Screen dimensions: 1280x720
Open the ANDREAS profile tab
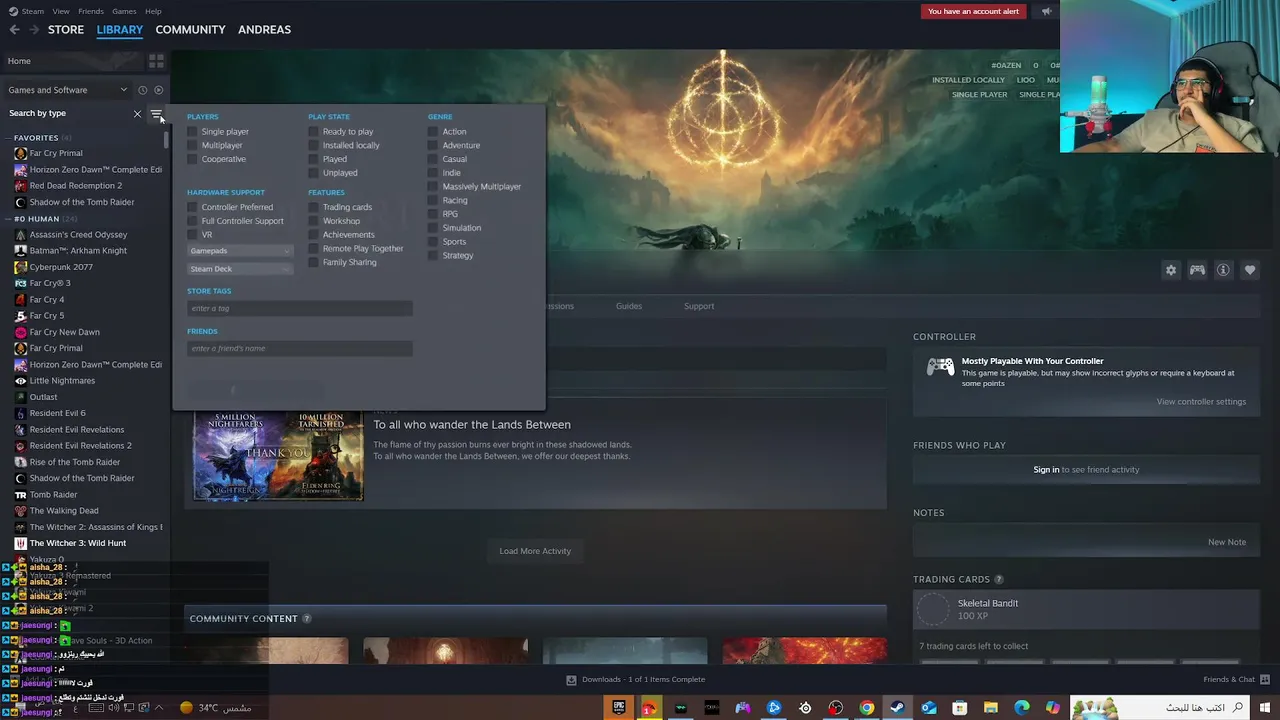pyautogui.click(x=264, y=30)
